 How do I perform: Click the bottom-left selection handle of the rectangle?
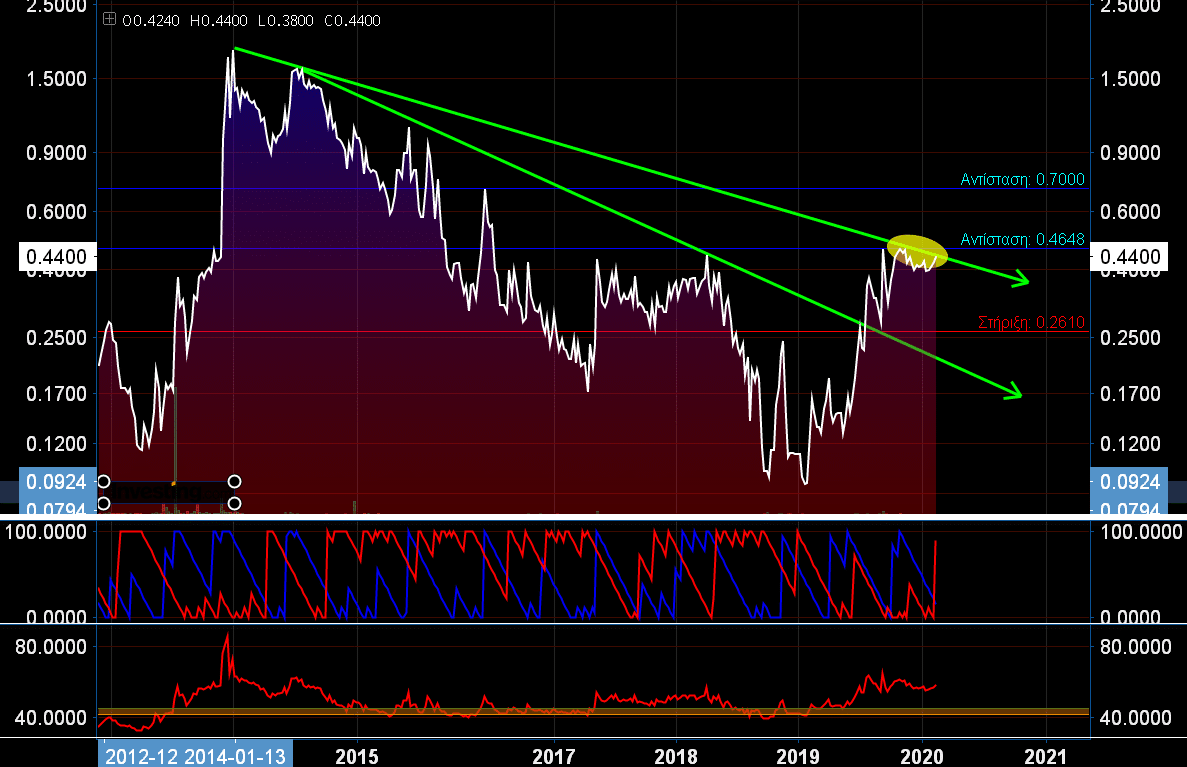(x=103, y=503)
